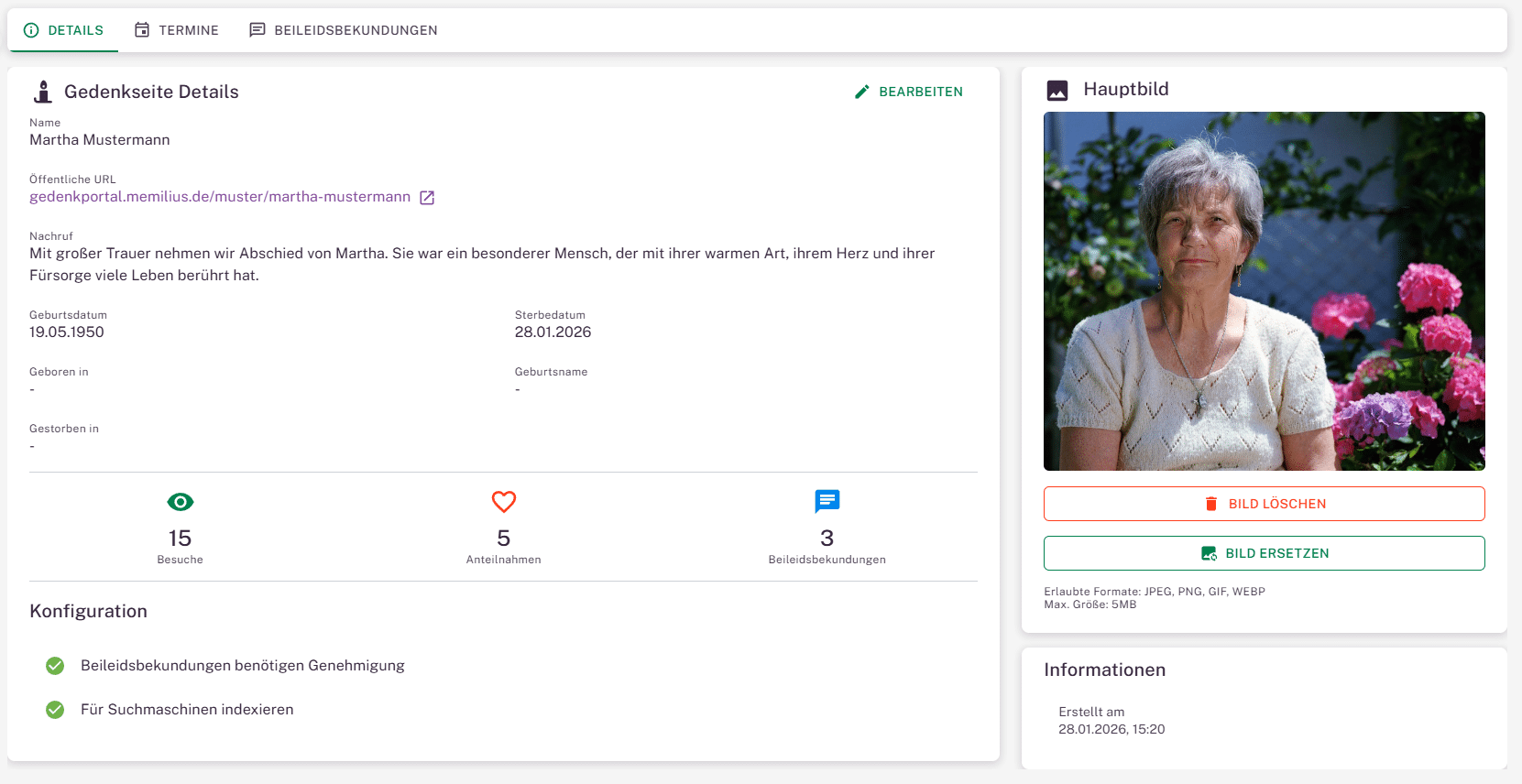Open the gedenkportal.memilius.de public URL link
Image resolution: width=1522 pixels, height=784 pixels.
(220, 197)
